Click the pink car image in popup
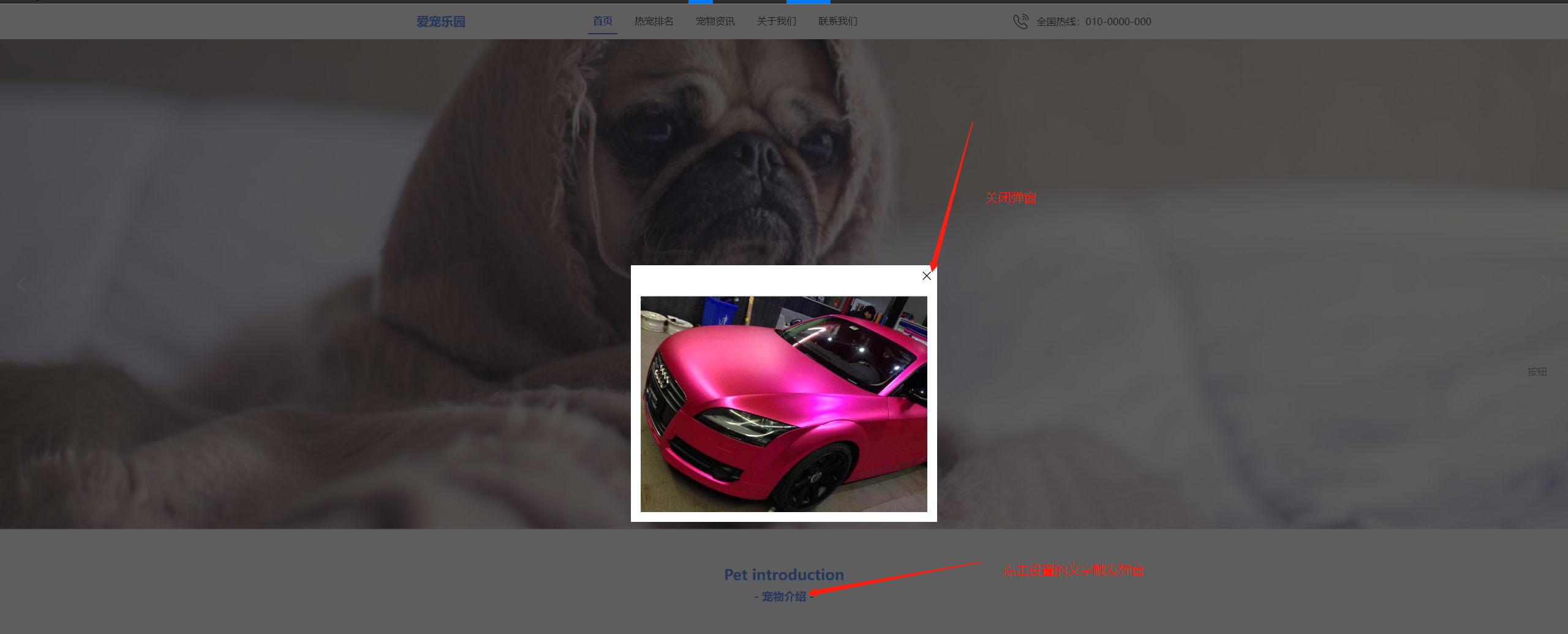Screen dimensions: 1568x634 [784, 404]
